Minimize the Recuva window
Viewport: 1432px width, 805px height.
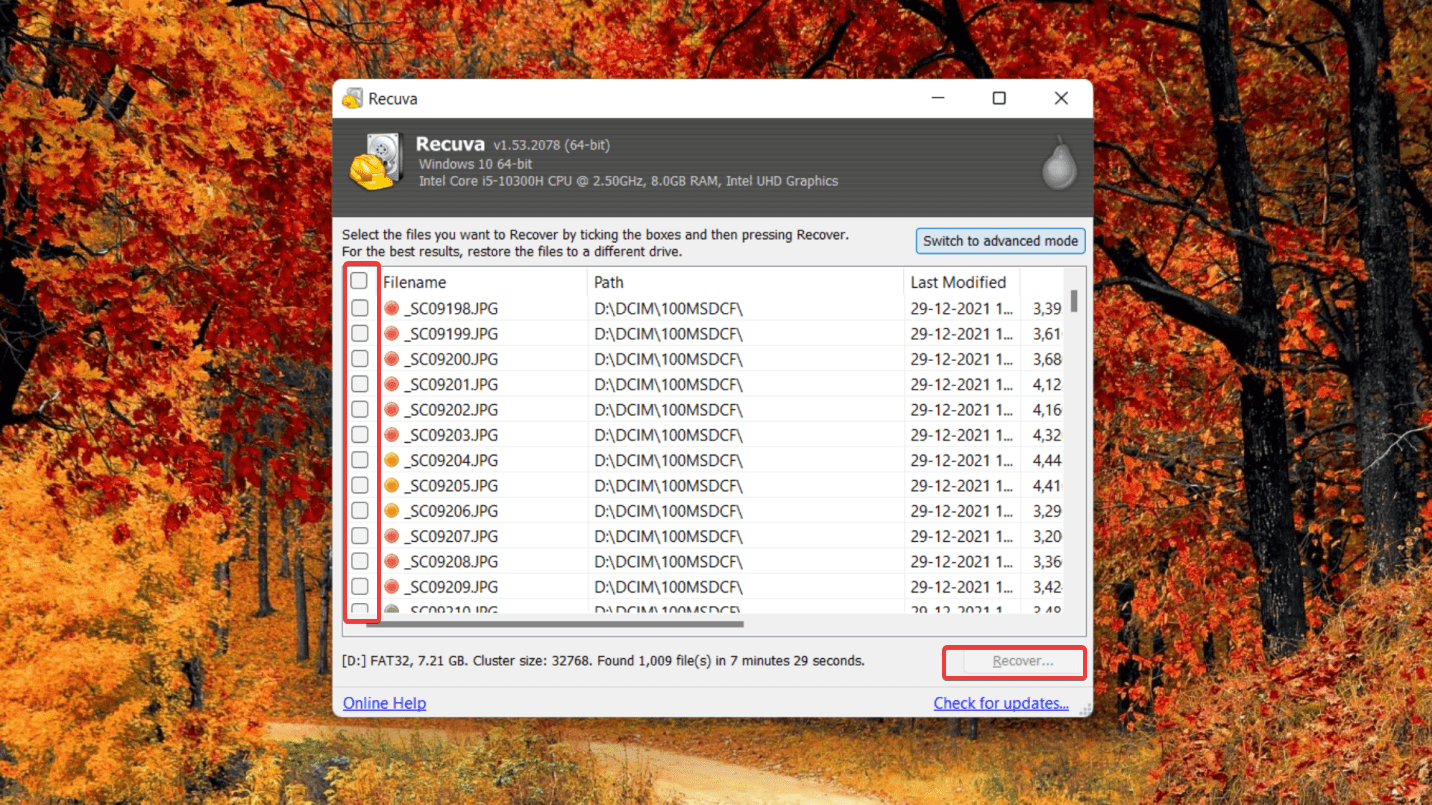pos(938,98)
